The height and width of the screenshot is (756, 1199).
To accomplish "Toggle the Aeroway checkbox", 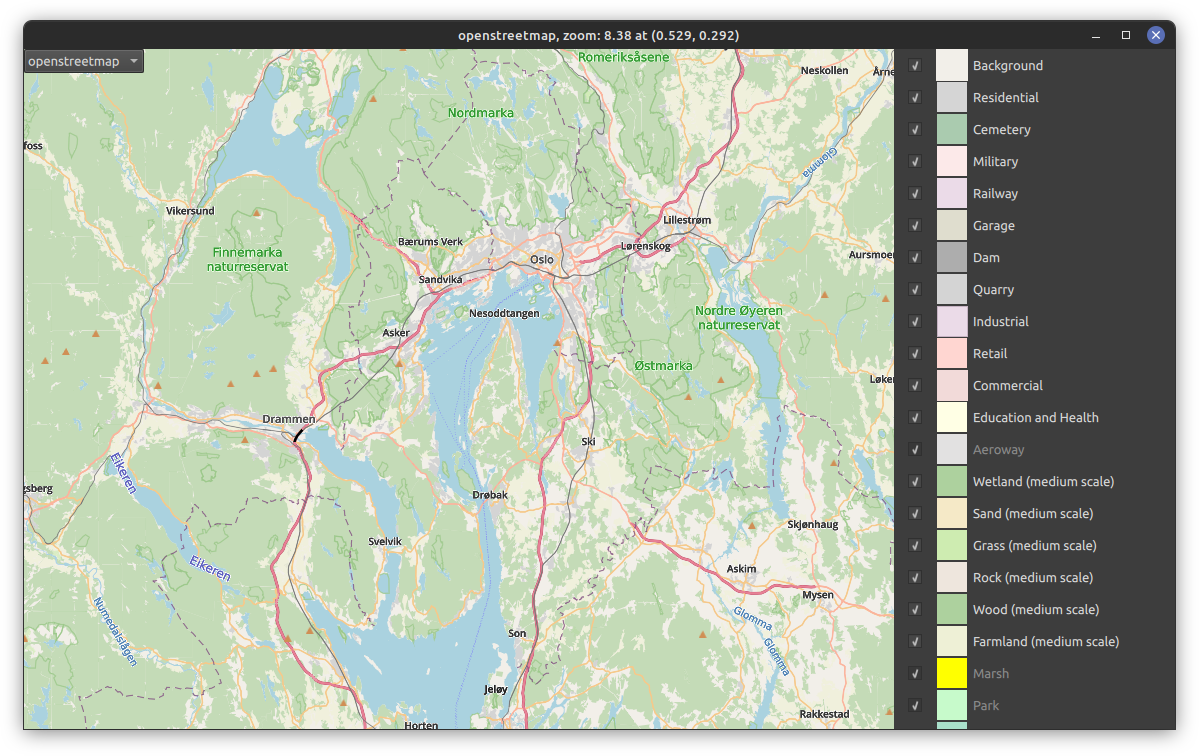I will click(914, 449).
